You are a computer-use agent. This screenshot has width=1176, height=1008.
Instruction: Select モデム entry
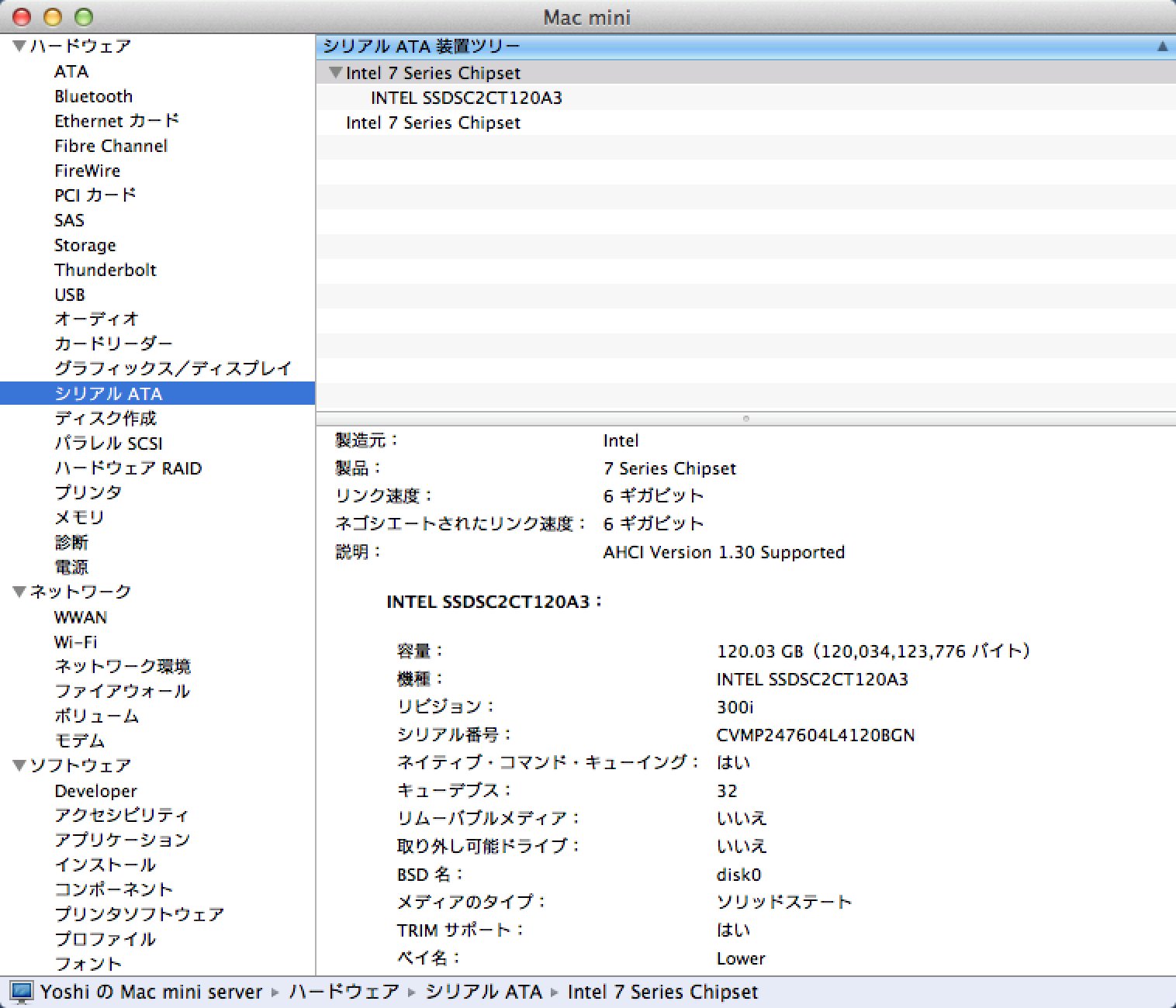[79, 740]
